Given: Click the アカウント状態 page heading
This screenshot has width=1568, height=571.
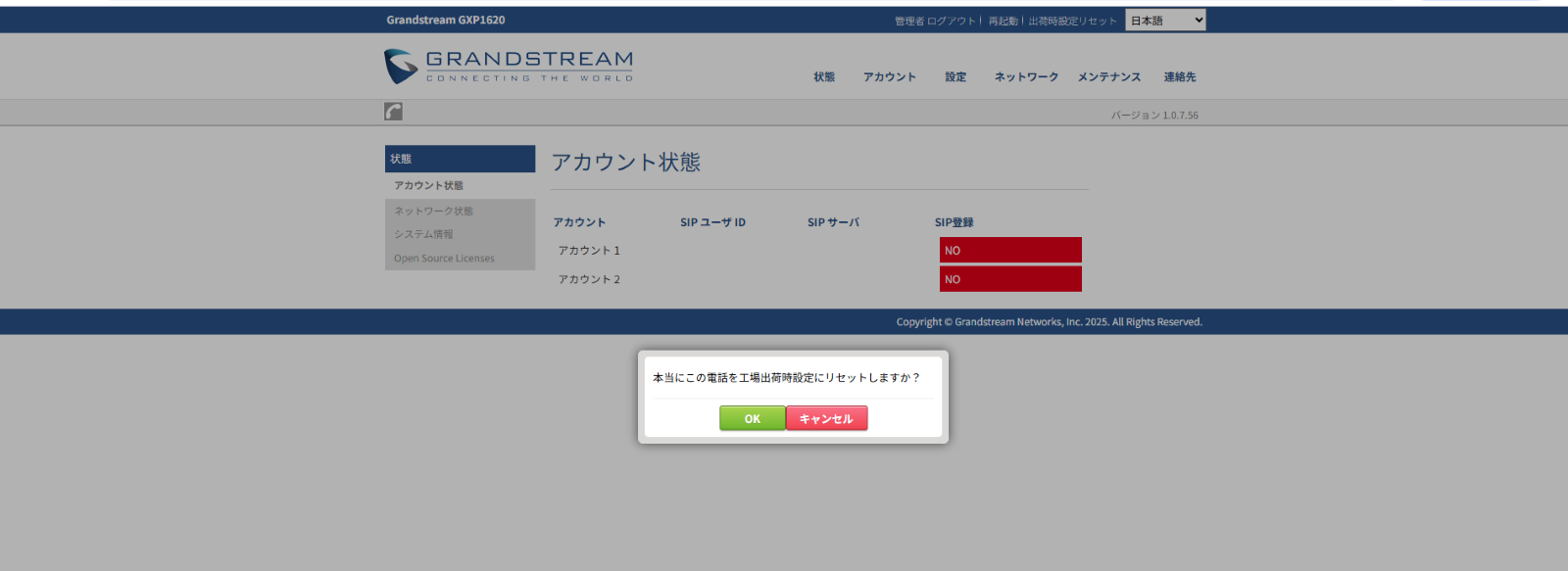Looking at the screenshot, I should point(625,162).
